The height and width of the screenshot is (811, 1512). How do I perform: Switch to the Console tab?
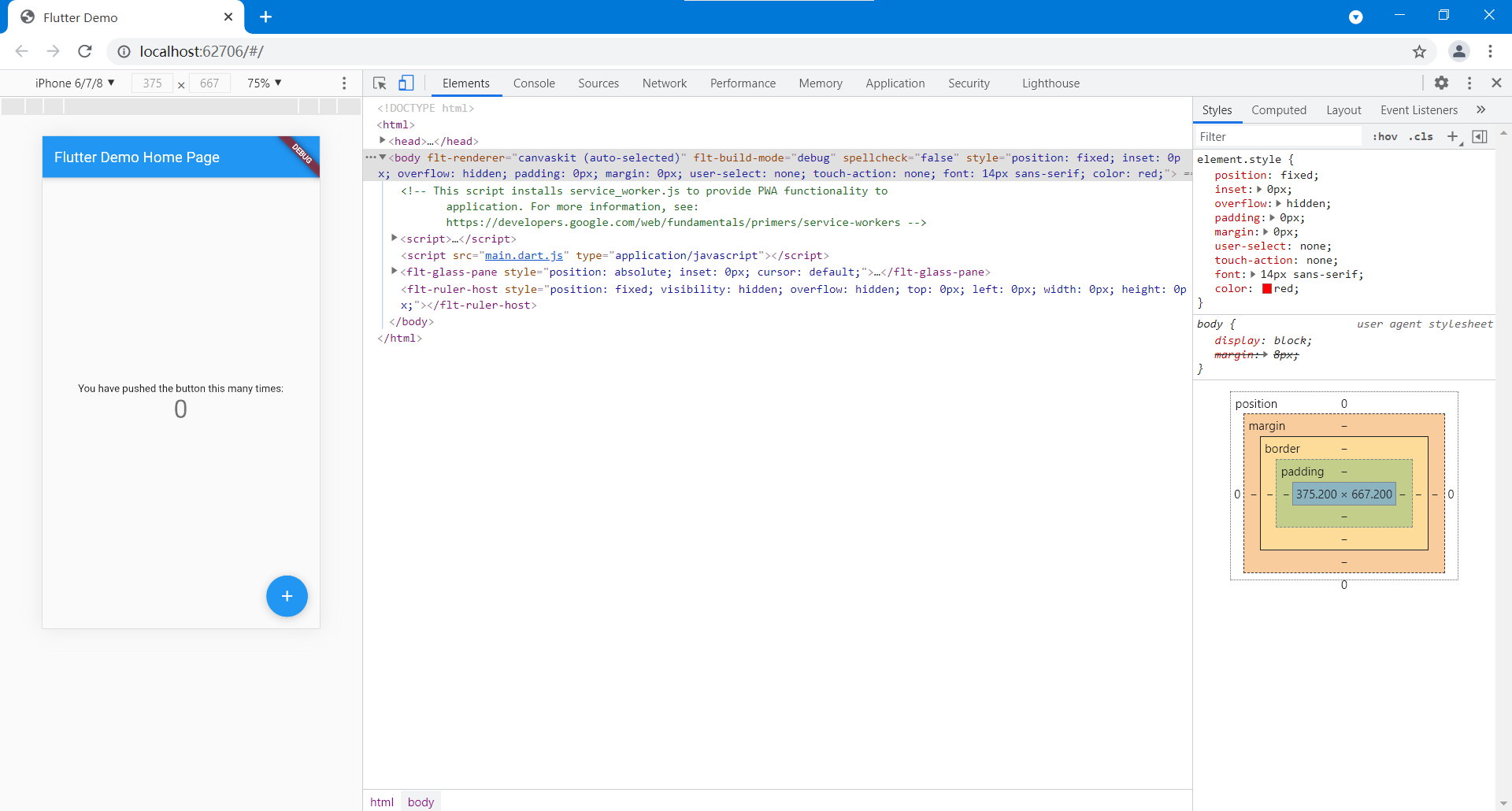534,83
